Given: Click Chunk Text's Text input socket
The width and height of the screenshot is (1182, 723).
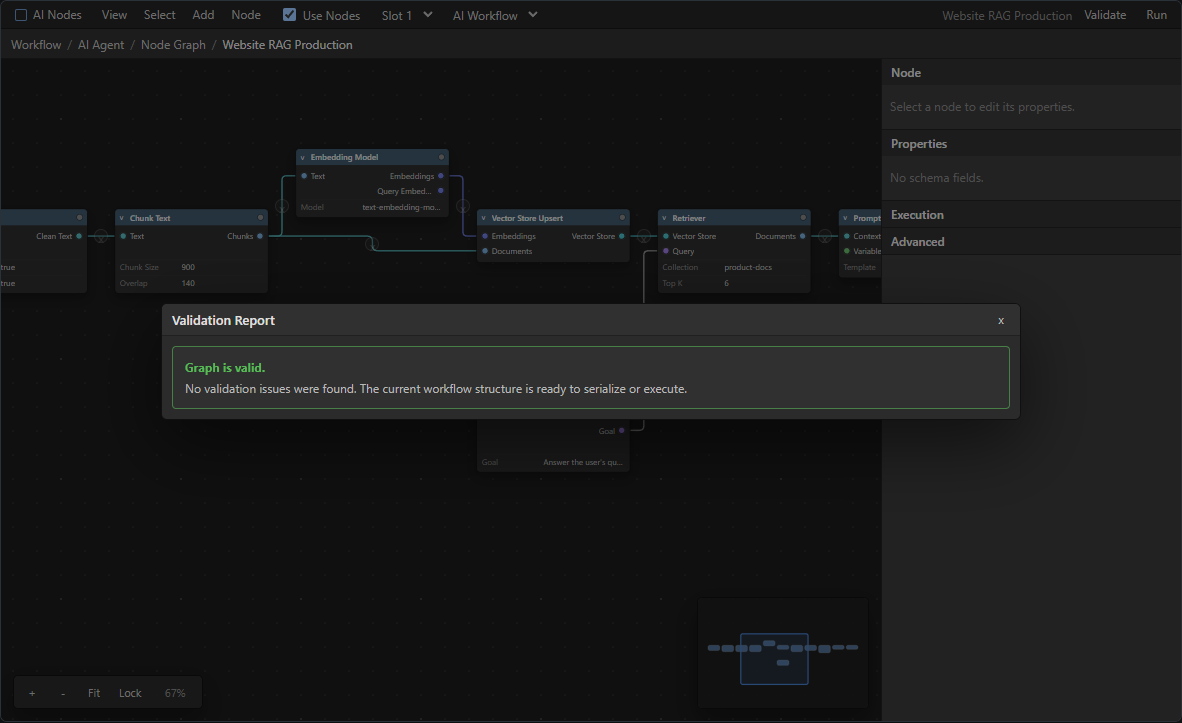Looking at the screenshot, I should 123,236.
